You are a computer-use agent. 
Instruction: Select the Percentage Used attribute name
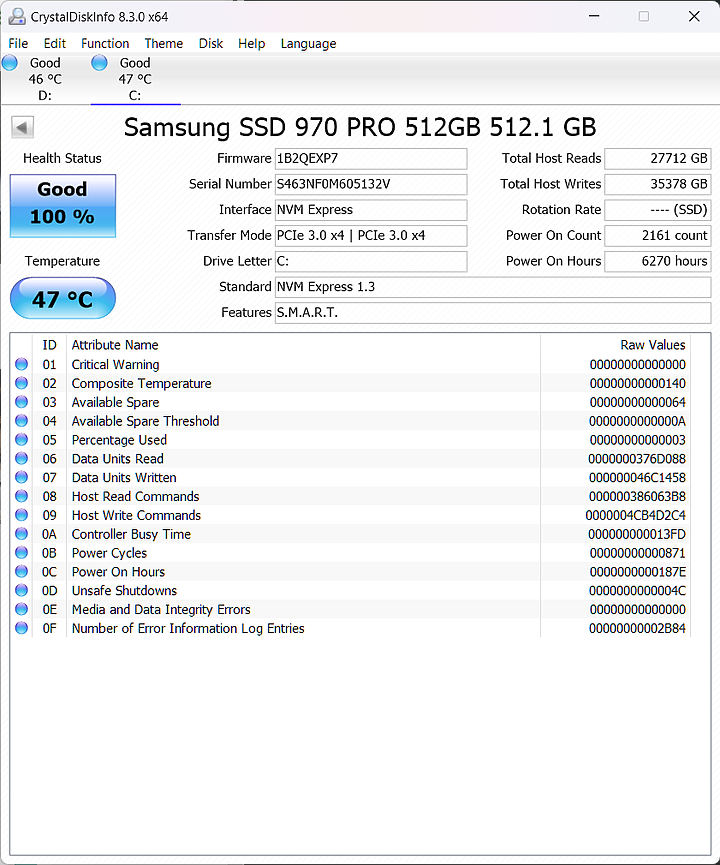tap(119, 440)
